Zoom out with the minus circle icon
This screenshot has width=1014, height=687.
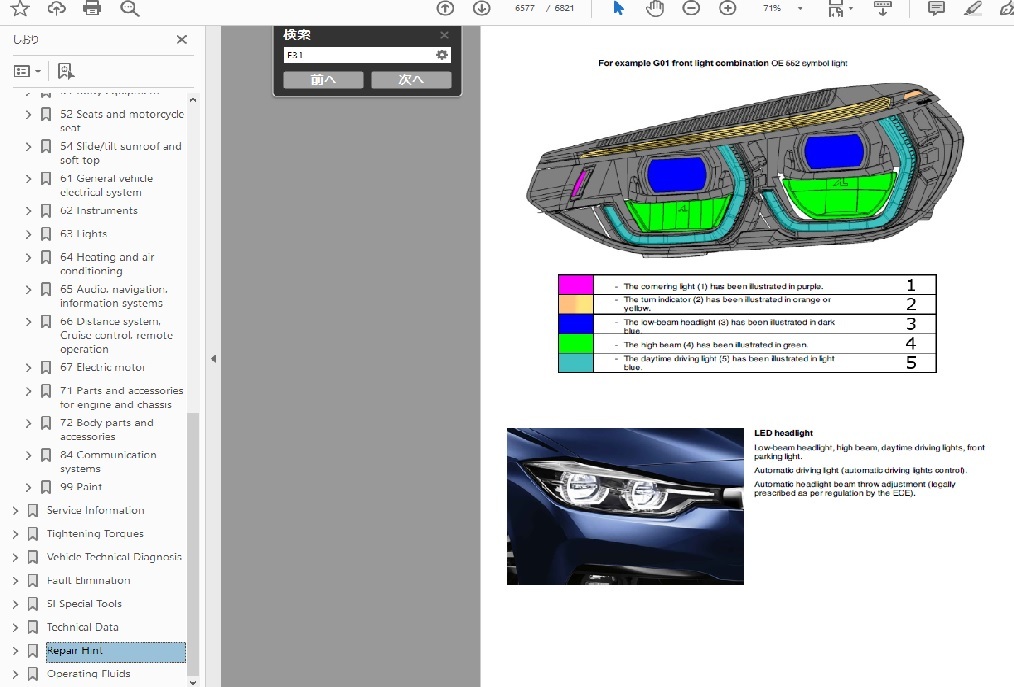(x=691, y=8)
